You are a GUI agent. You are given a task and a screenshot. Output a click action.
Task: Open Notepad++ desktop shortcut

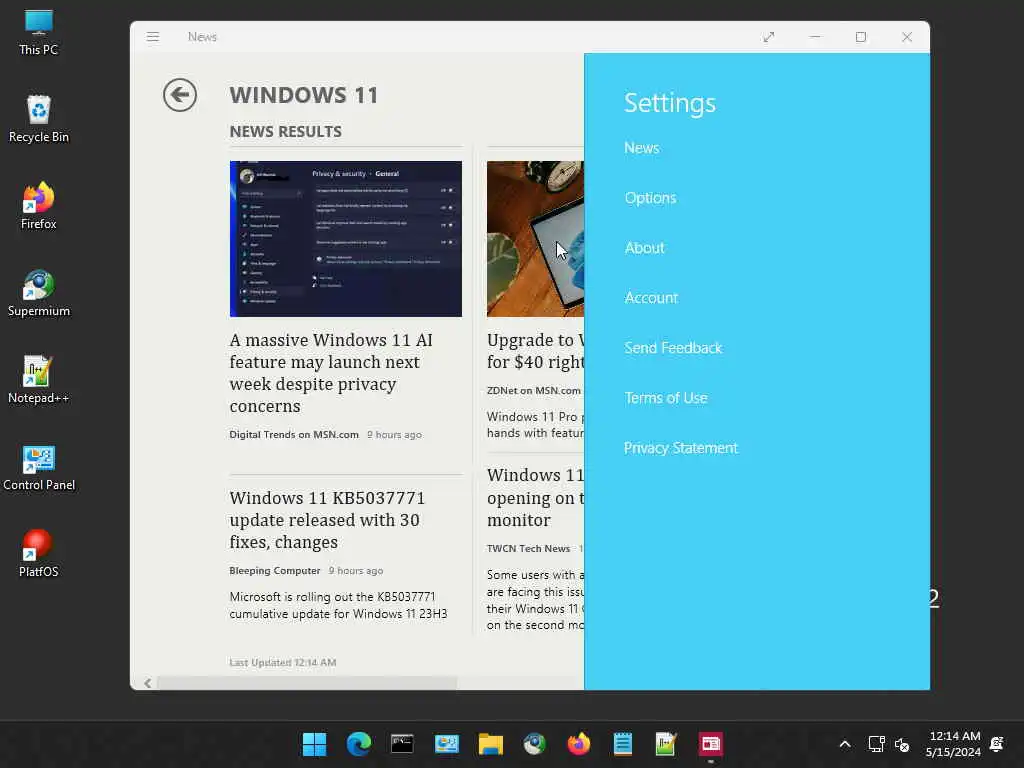(x=39, y=380)
